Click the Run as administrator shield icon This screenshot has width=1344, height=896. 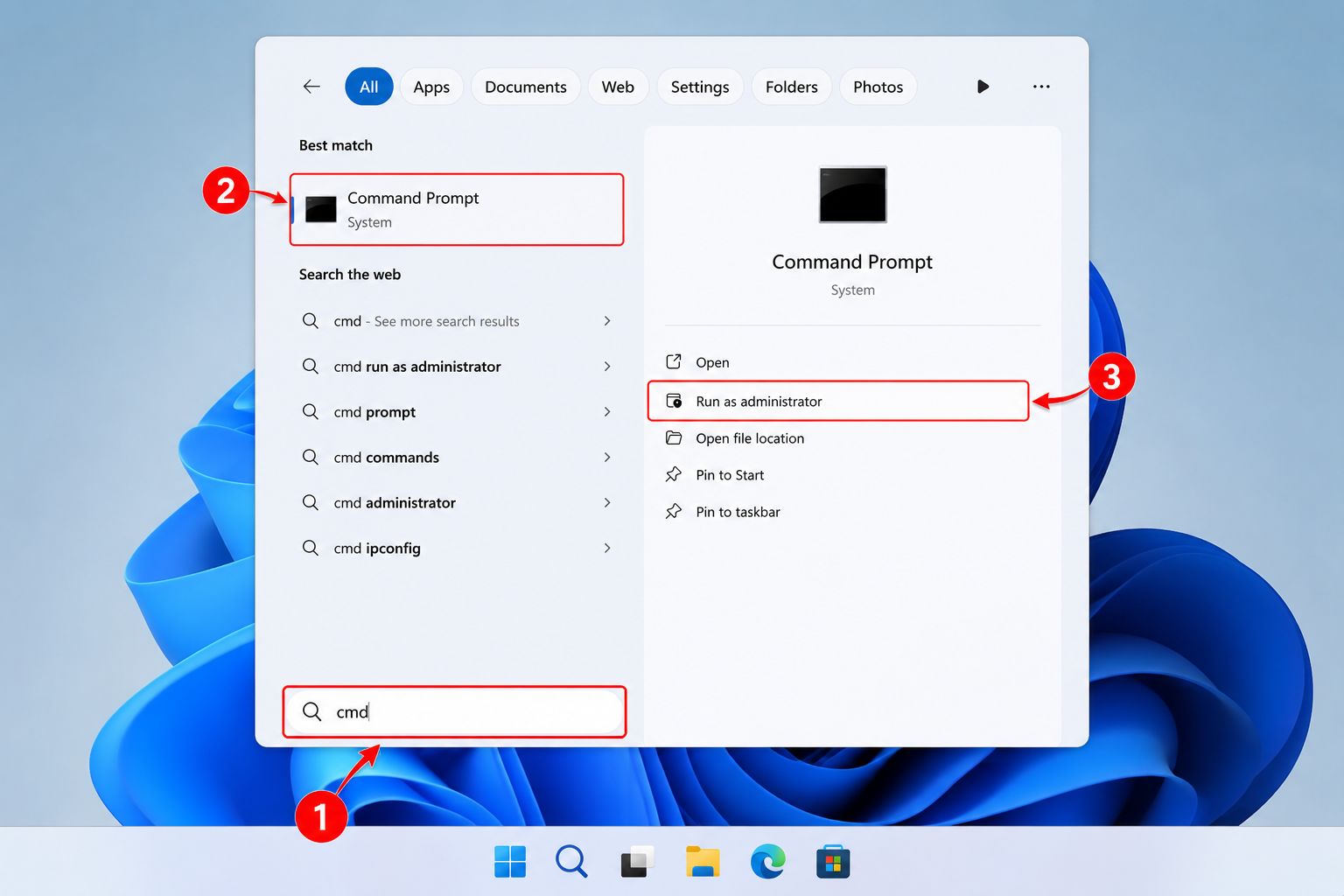point(674,401)
